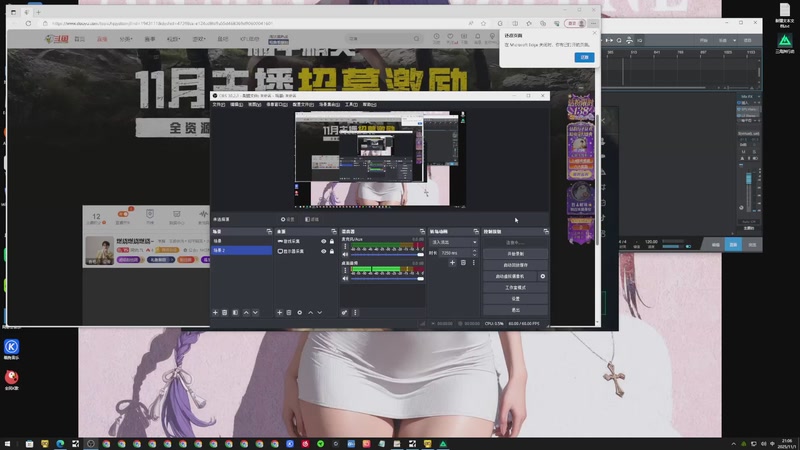Move source down in Sources panel
The width and height of the screenshot is (800, 450).
[x=319, y=313]
